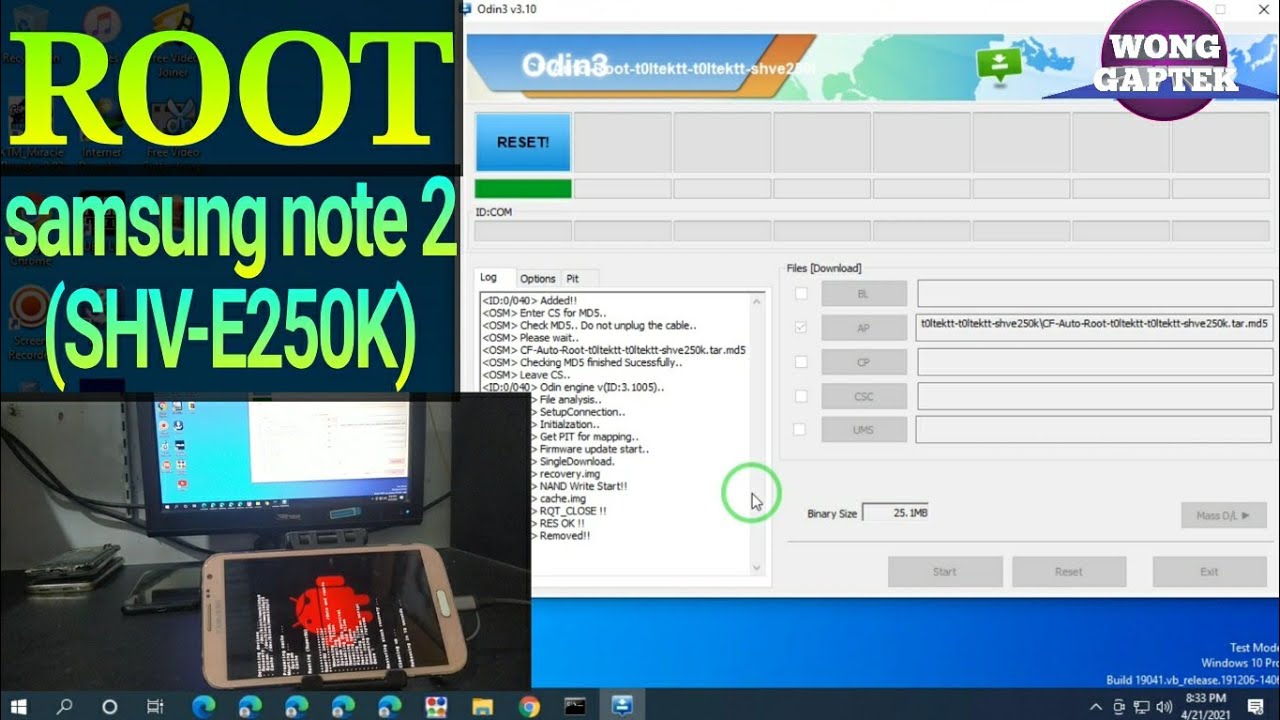Click log line 'RQT_CLOSE !!'
The width and height of the screenshot is (1280, 720).
click(573, 511)
